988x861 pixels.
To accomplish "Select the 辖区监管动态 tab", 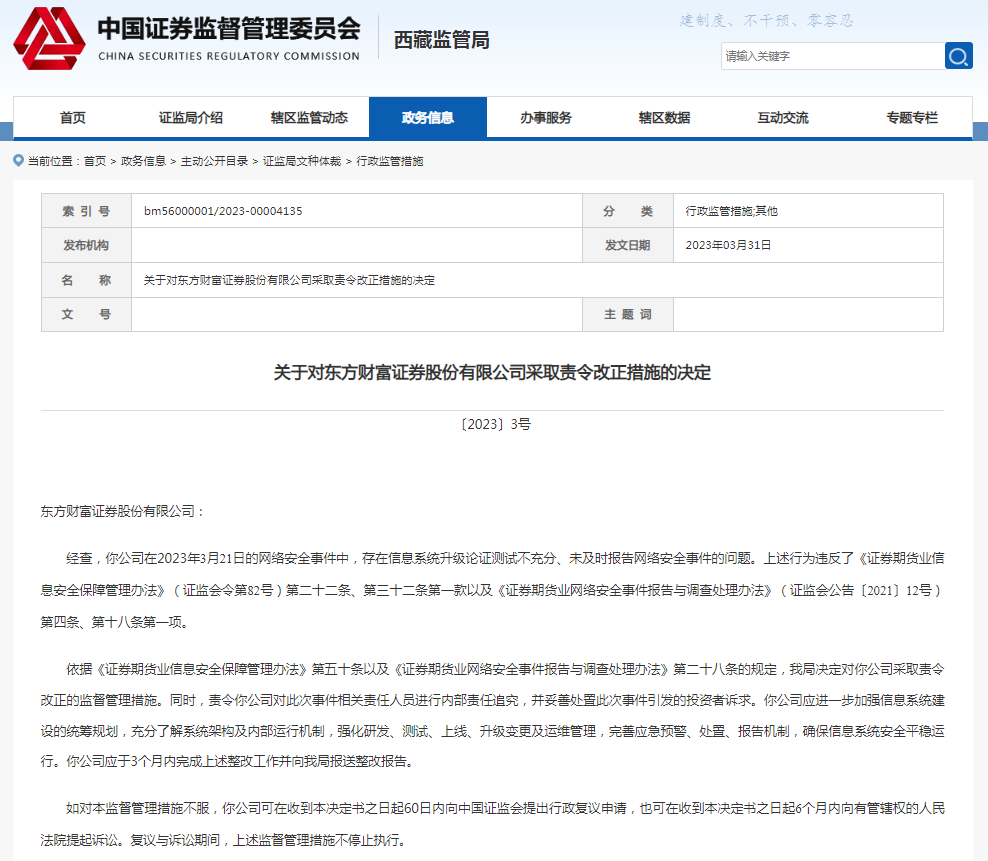I will point(309,118).
